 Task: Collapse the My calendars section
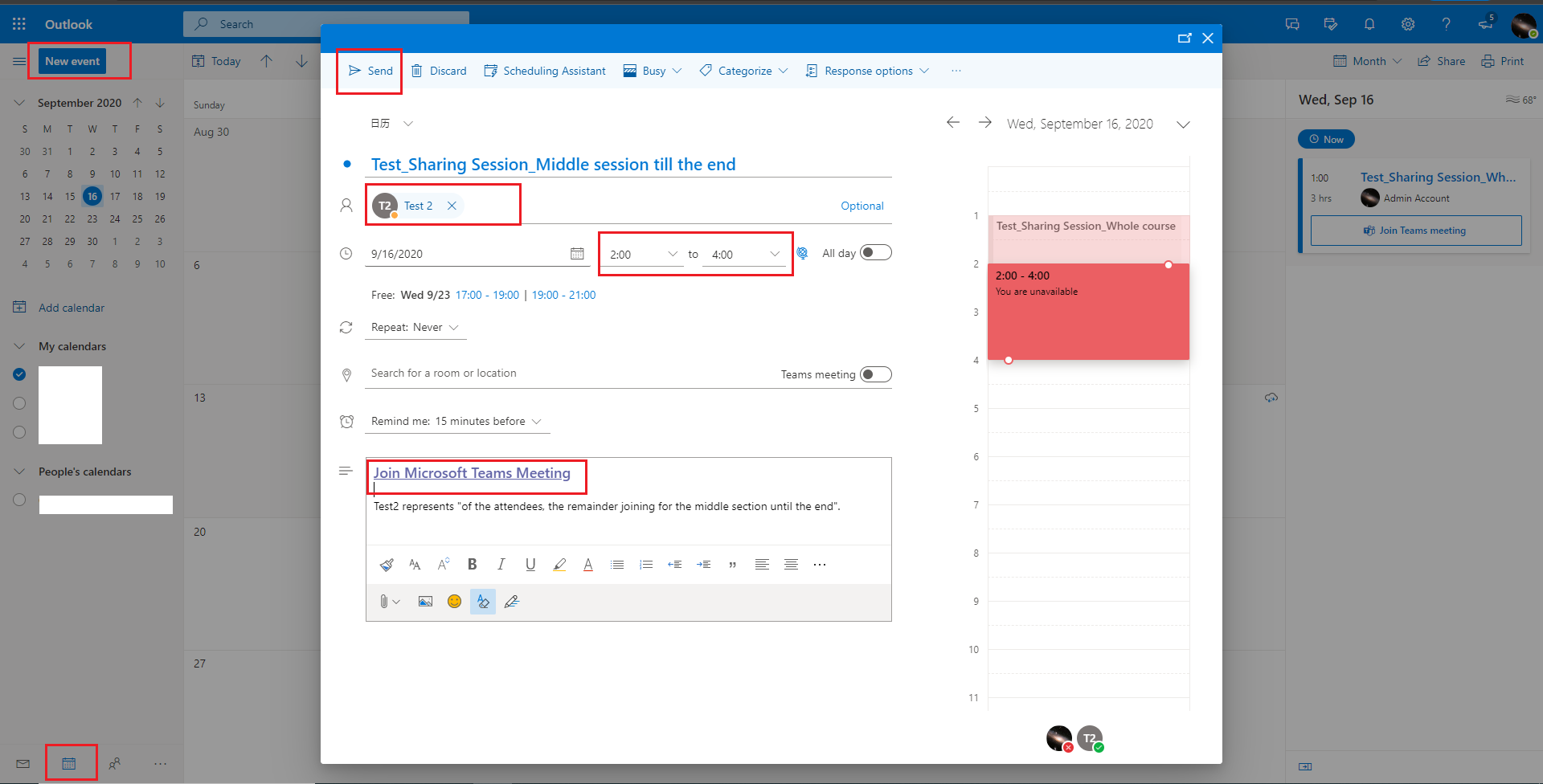click(x=19, y=346)
